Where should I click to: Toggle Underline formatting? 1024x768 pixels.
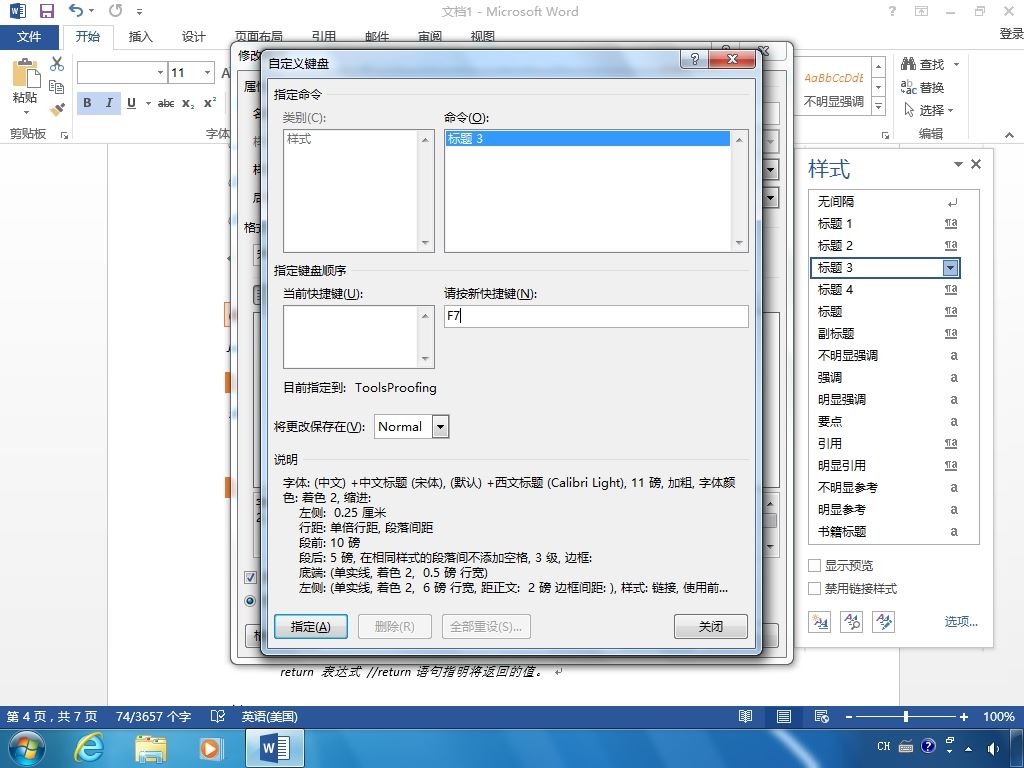pos(131,103)
